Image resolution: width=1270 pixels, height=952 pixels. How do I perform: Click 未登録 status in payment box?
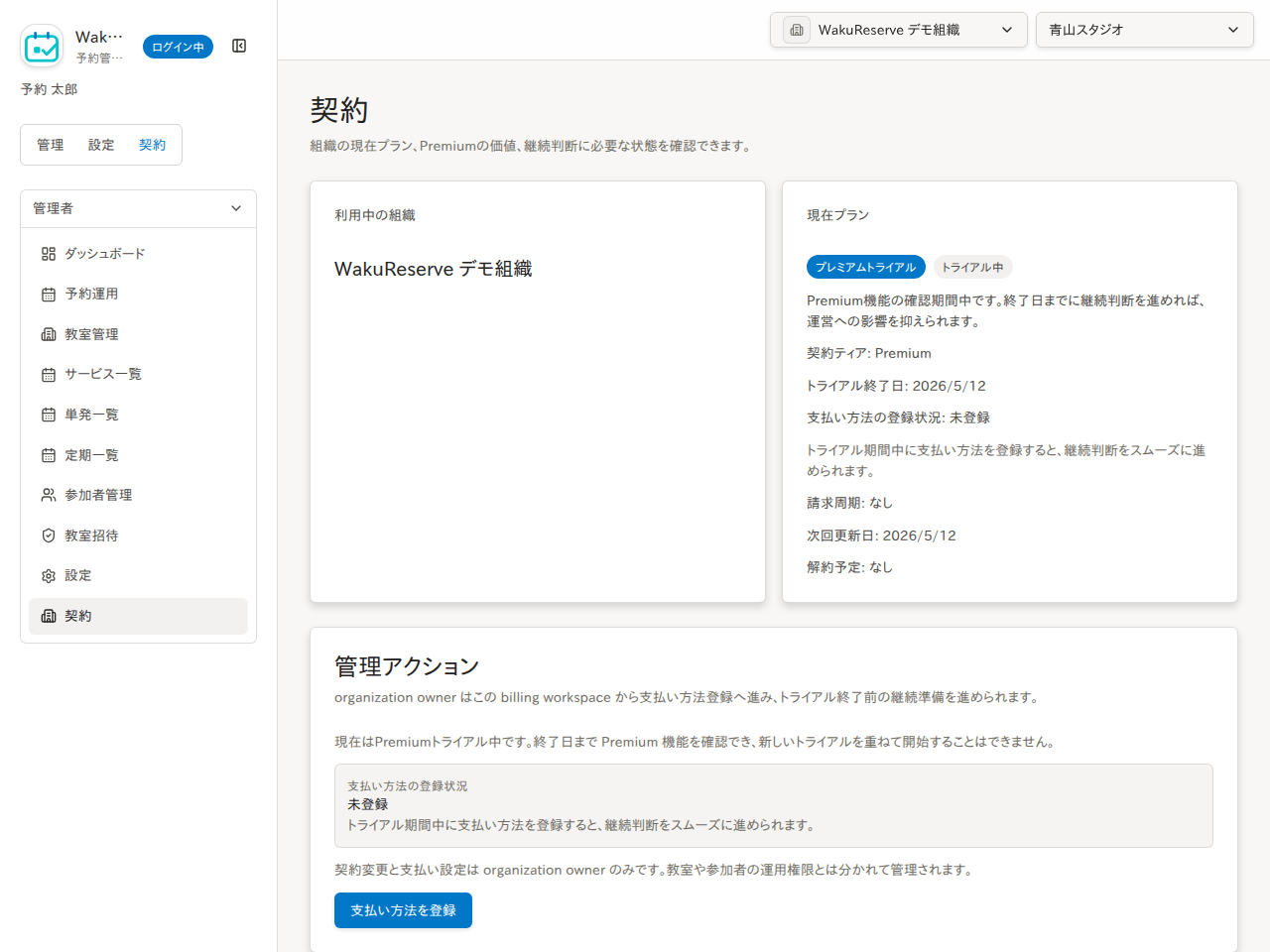pyautogui.click(x=368, y=804)
